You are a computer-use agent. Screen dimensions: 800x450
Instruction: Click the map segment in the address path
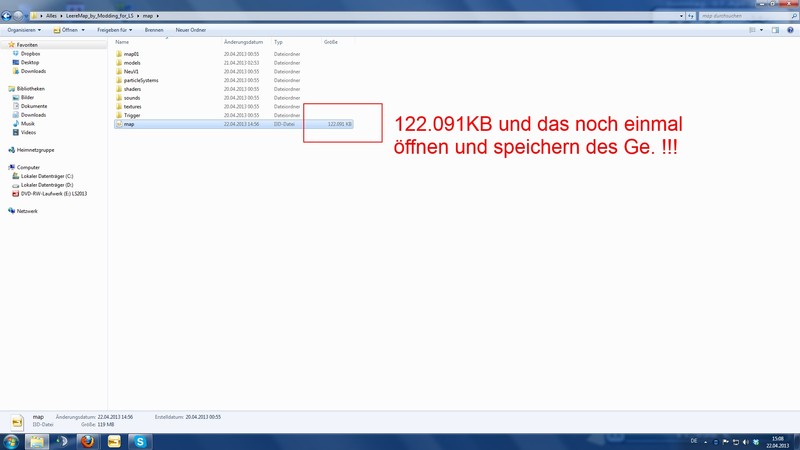[x=147, y=16]
